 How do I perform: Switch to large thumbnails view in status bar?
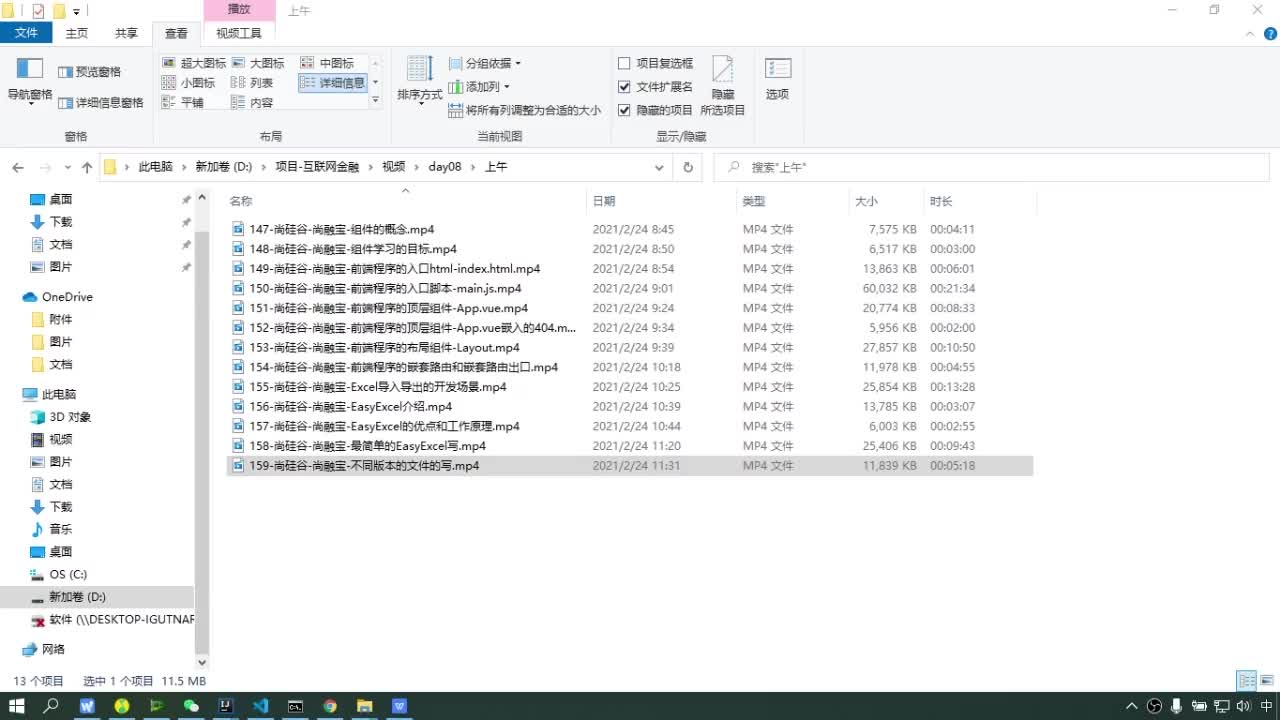pyautogui.click(x=1269, y=681)
